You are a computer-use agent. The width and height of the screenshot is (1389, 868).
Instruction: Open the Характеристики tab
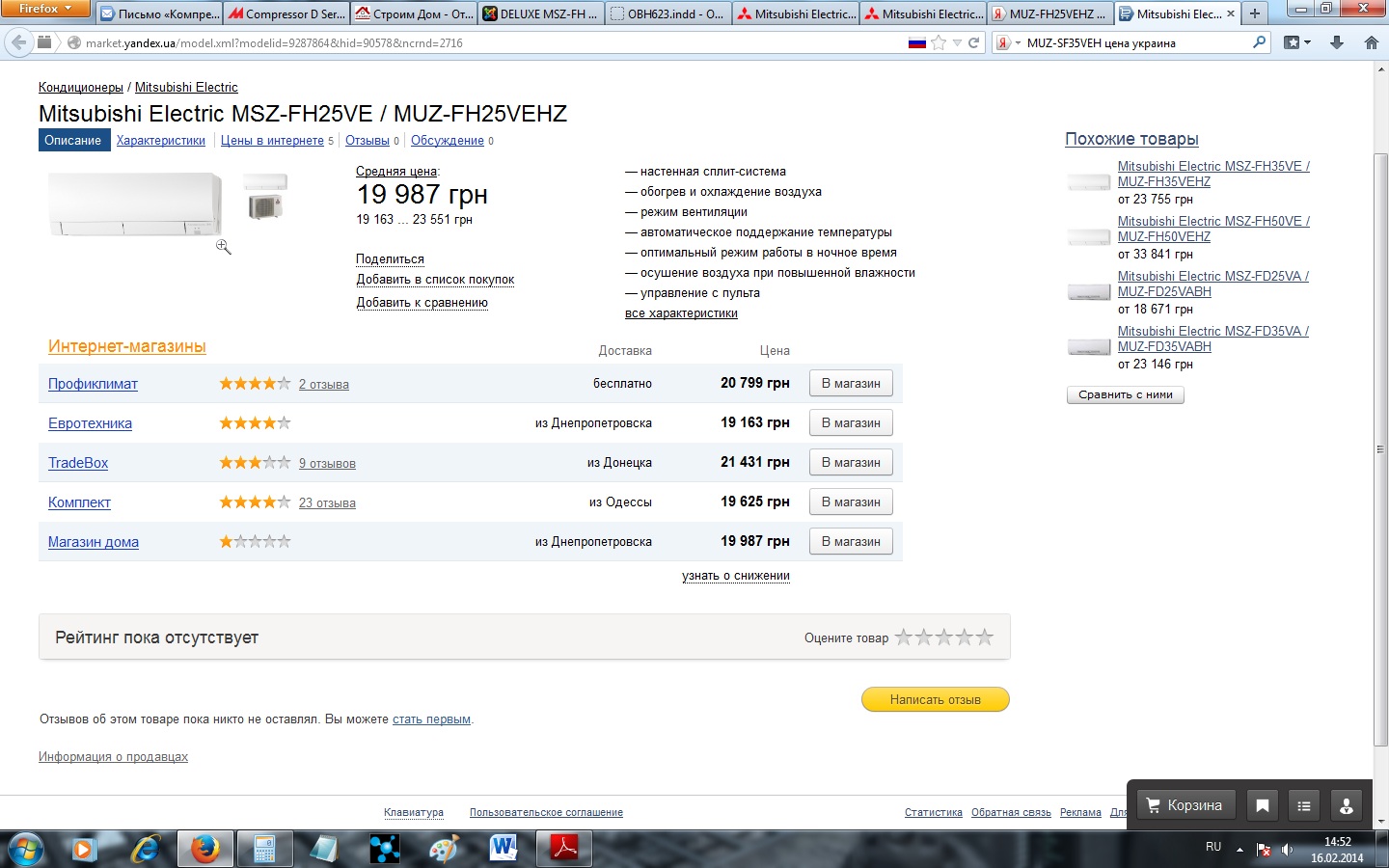[161, 141]
